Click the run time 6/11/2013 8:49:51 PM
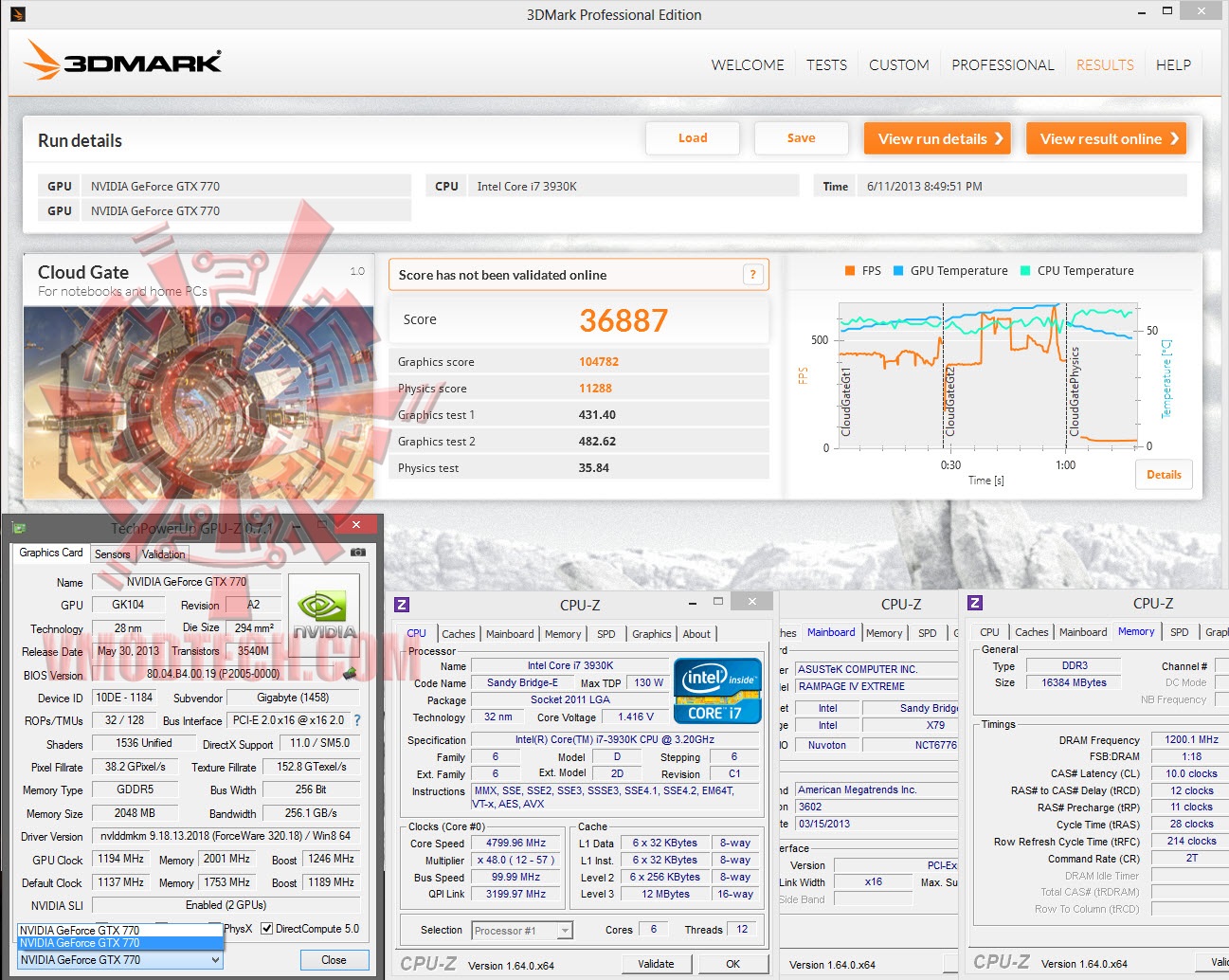 (925, 187)
